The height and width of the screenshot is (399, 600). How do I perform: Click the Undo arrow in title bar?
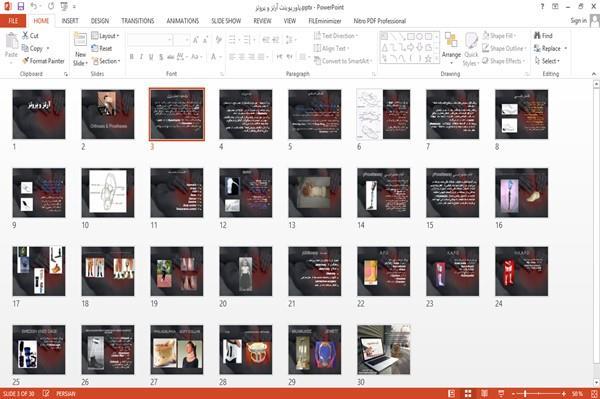pos(34,7)
